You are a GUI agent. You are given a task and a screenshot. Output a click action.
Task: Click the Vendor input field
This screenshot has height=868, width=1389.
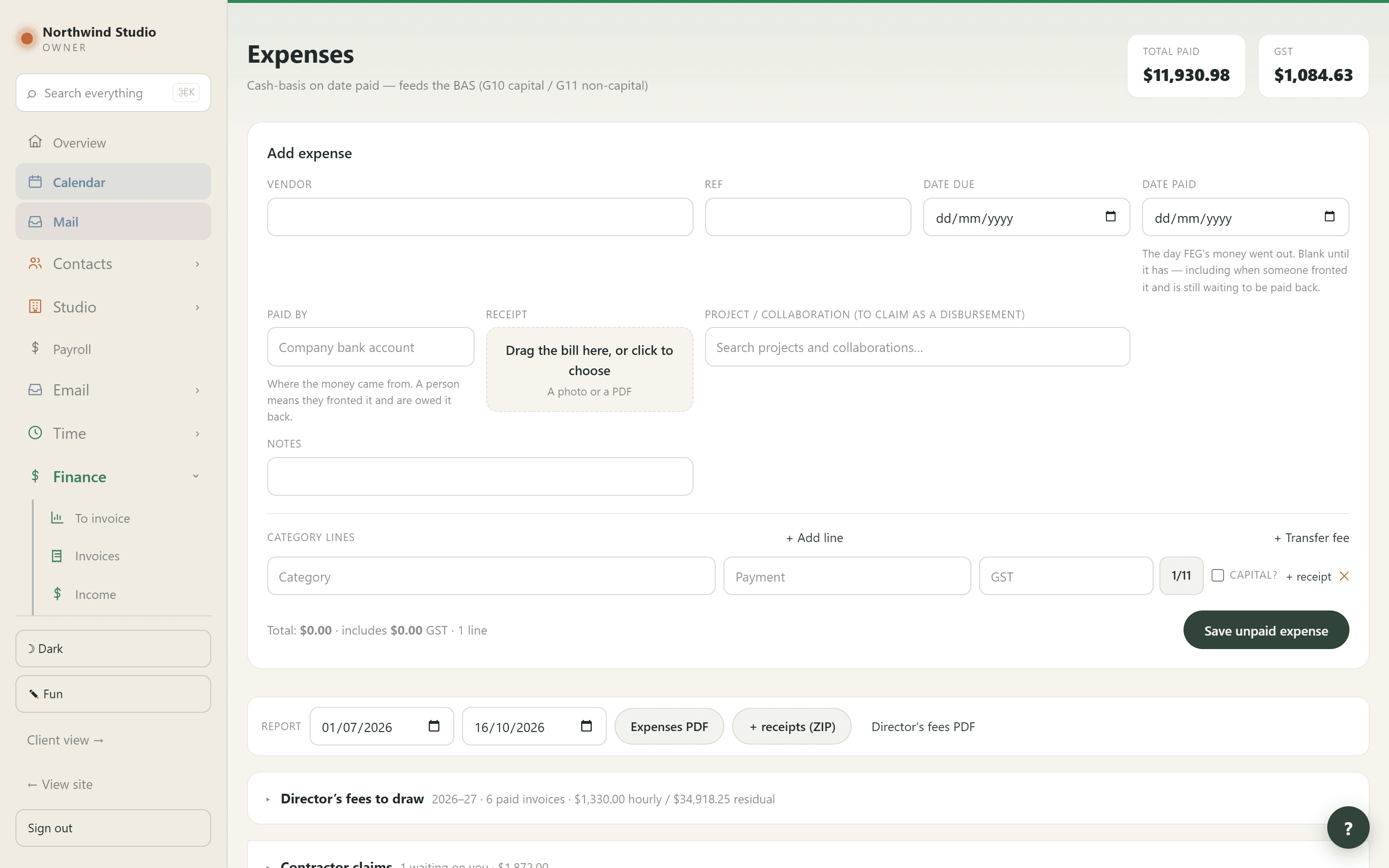480,217
